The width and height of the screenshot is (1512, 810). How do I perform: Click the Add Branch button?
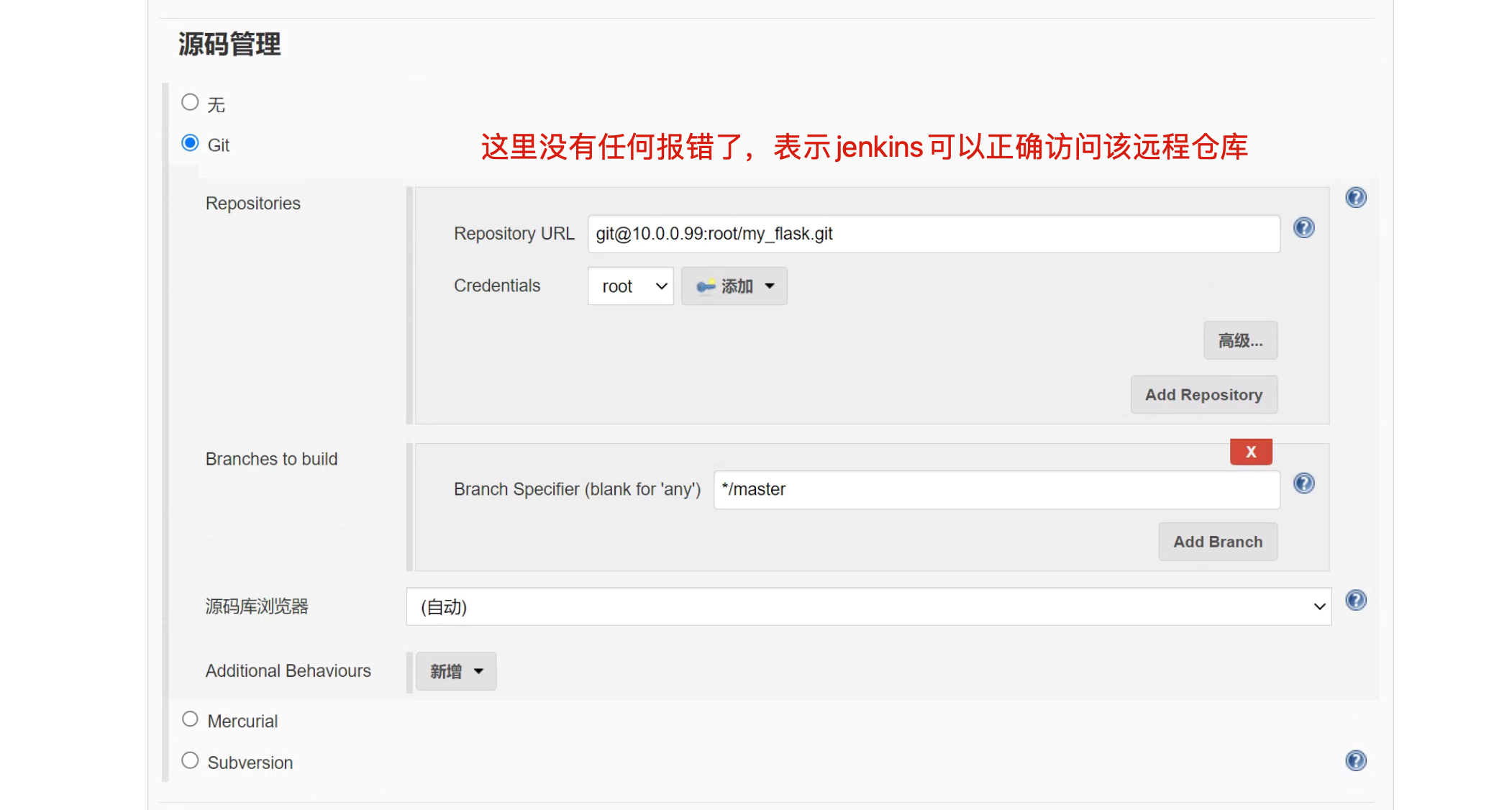tap(1217, 542)
